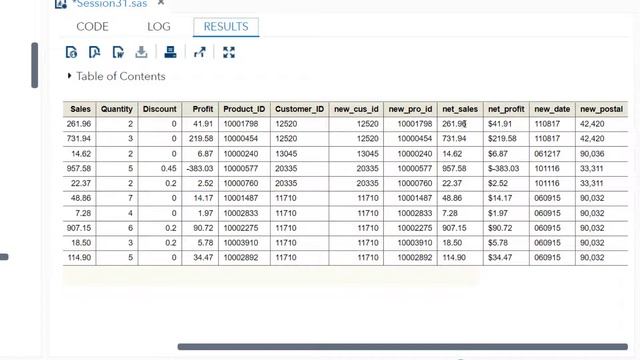Click the Sales column header
The height and width of the screenshot is (360, 640).
tap(80, 109)
